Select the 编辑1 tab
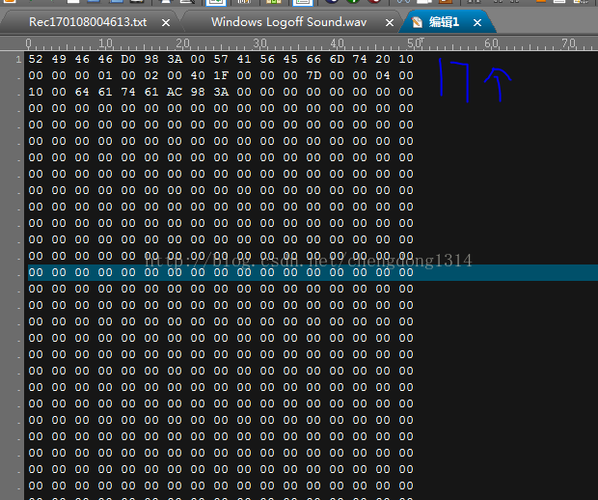The image size is (598, 500). pos(444,22)
